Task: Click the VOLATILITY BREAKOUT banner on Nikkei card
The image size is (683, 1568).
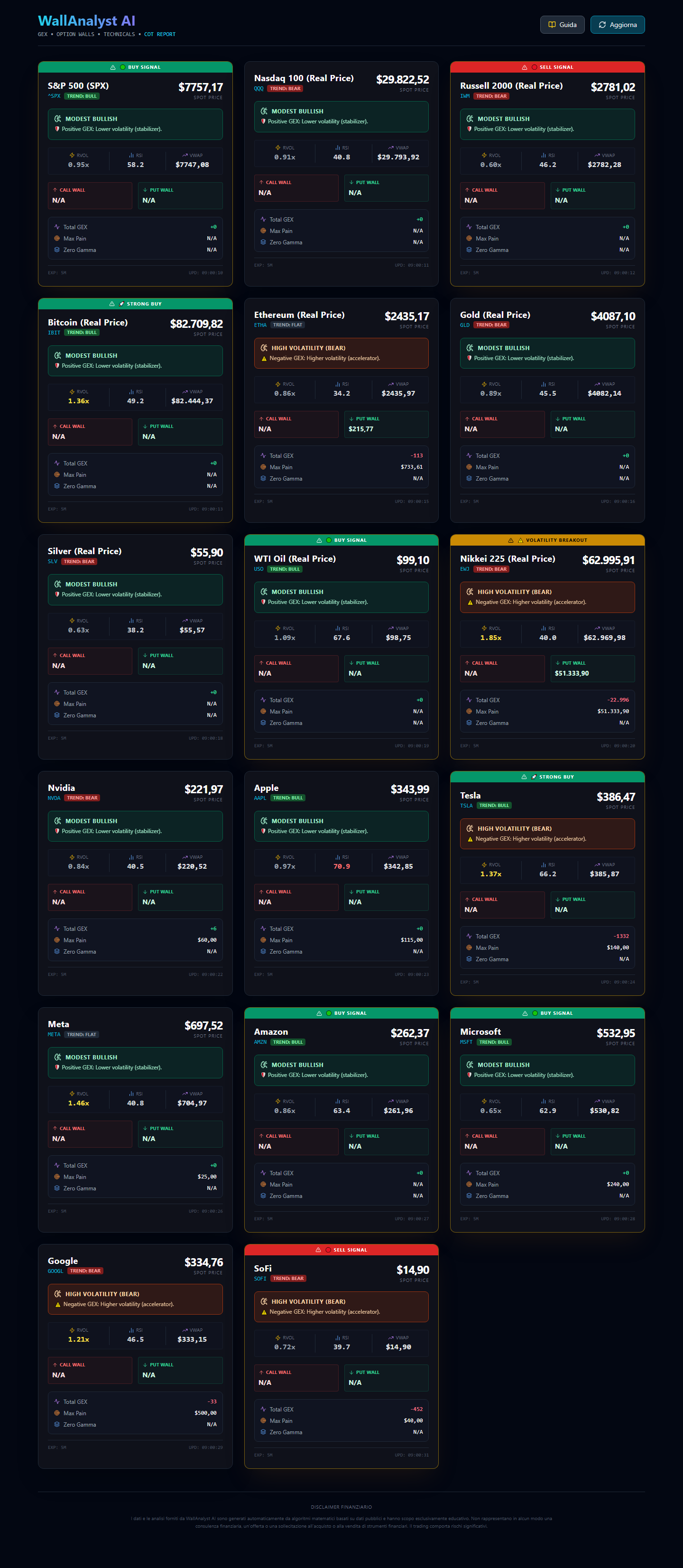Action: click(547, 540)
